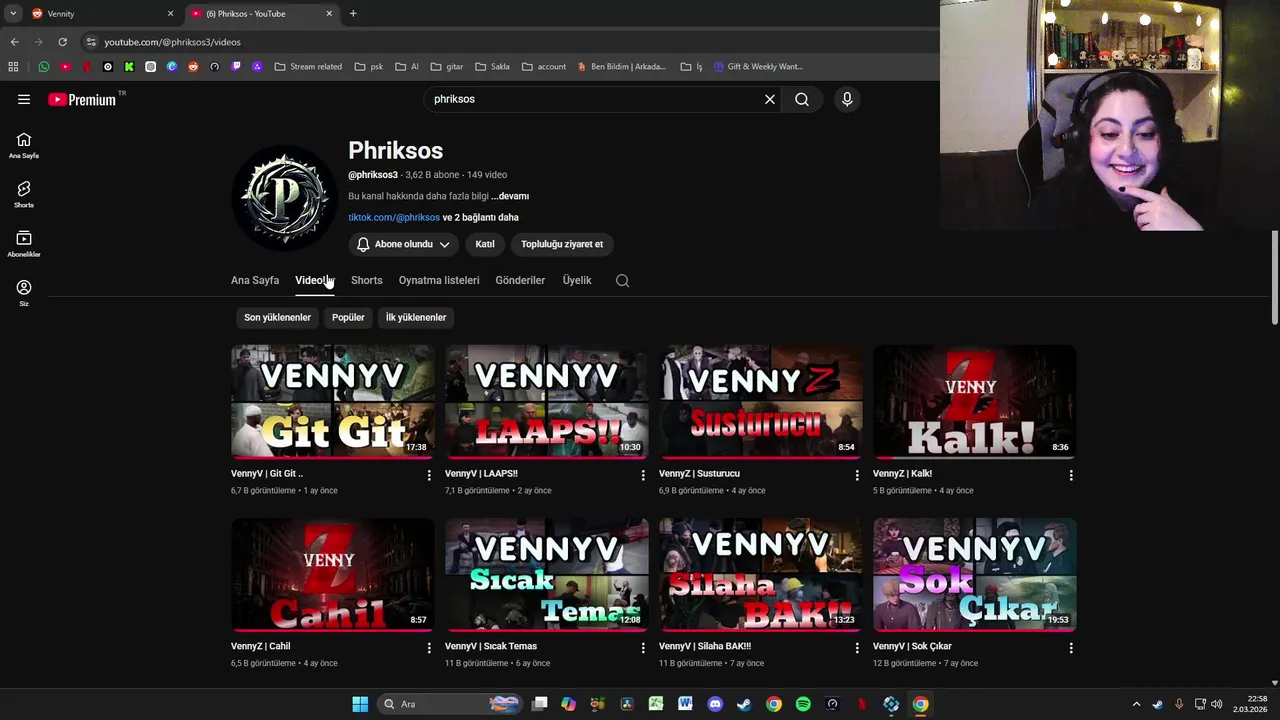Click the Chrome address bar URL

click(x=172, y=42)
